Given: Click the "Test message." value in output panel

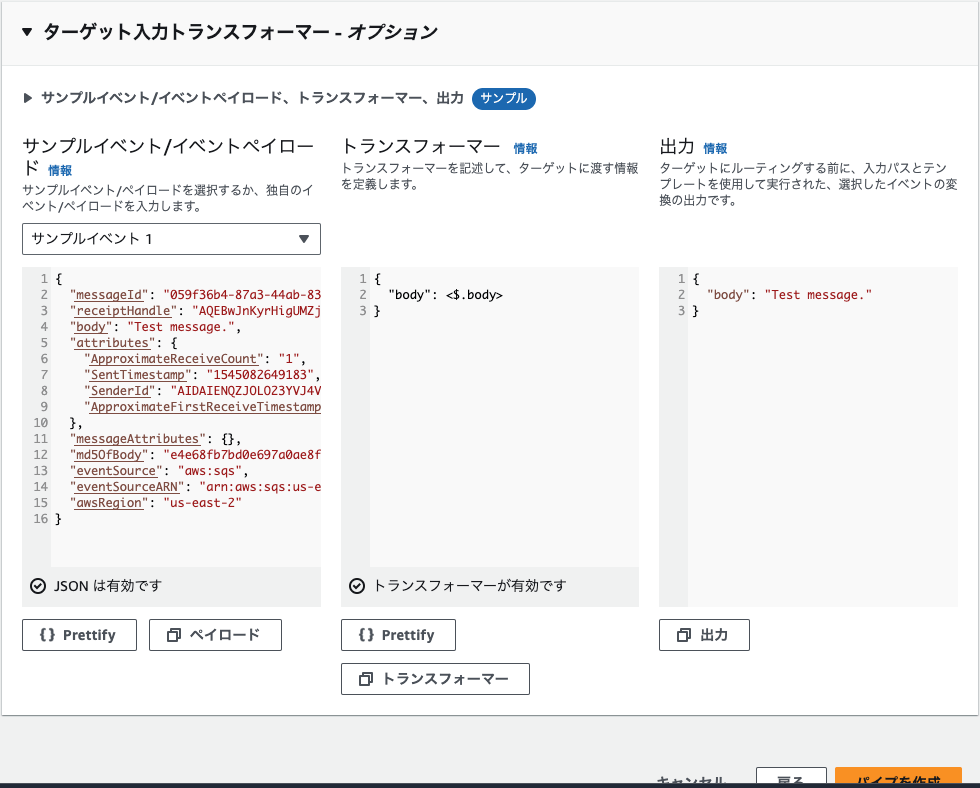Looking at the screenshot, I should pyautogui.click(x=818, y=295).
